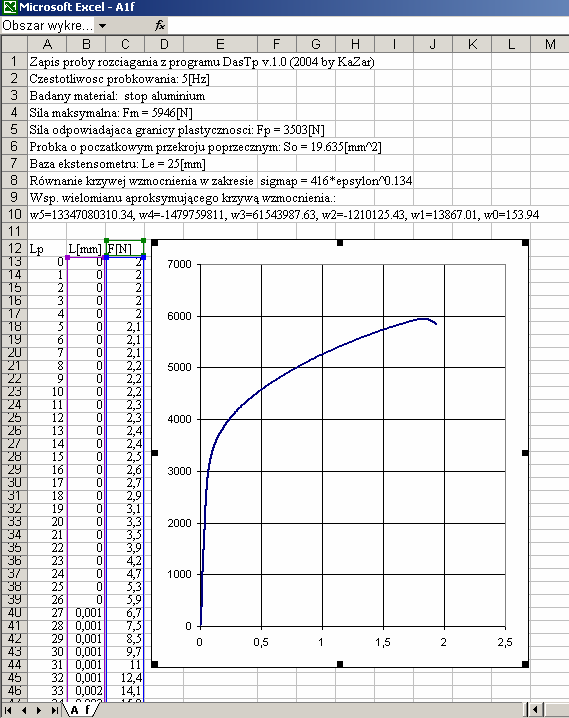569x718 pixels.
Task: Click chart top-center resize handle
Action: tap(340, 243)
